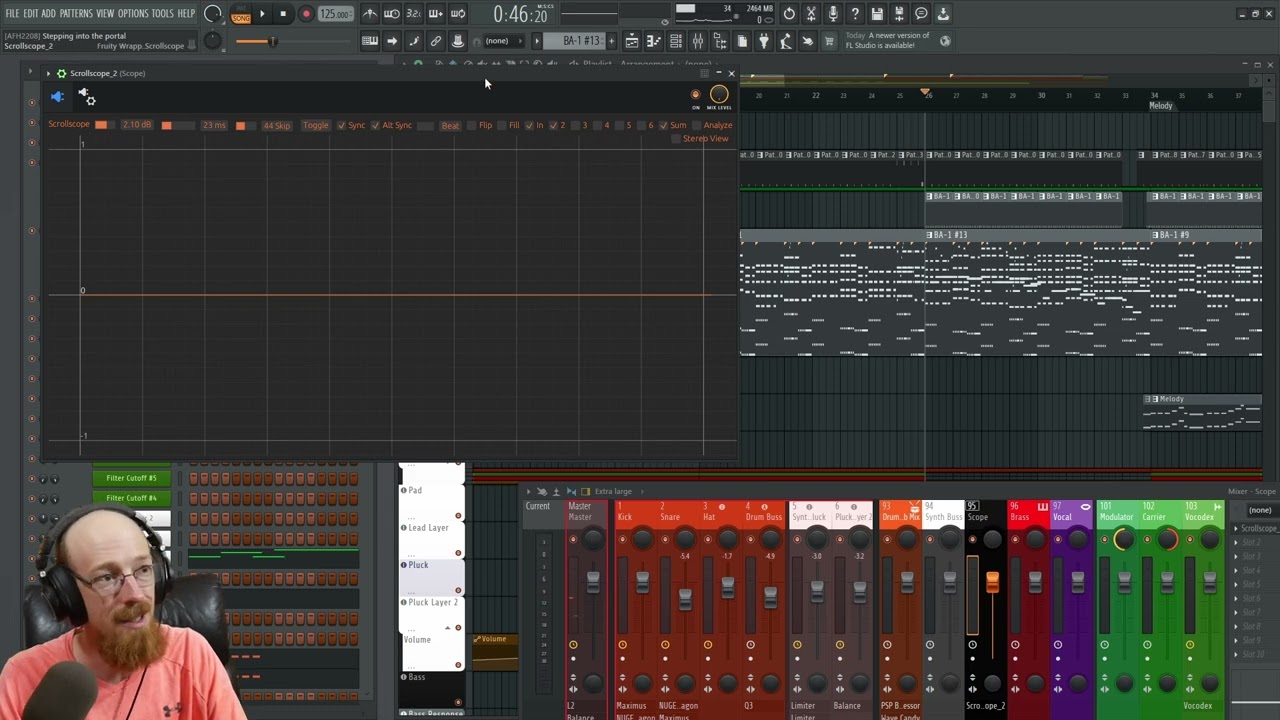The image size is (1280, 720).
Task: Open the plugin picker plug icon
Action: point(764,41)
